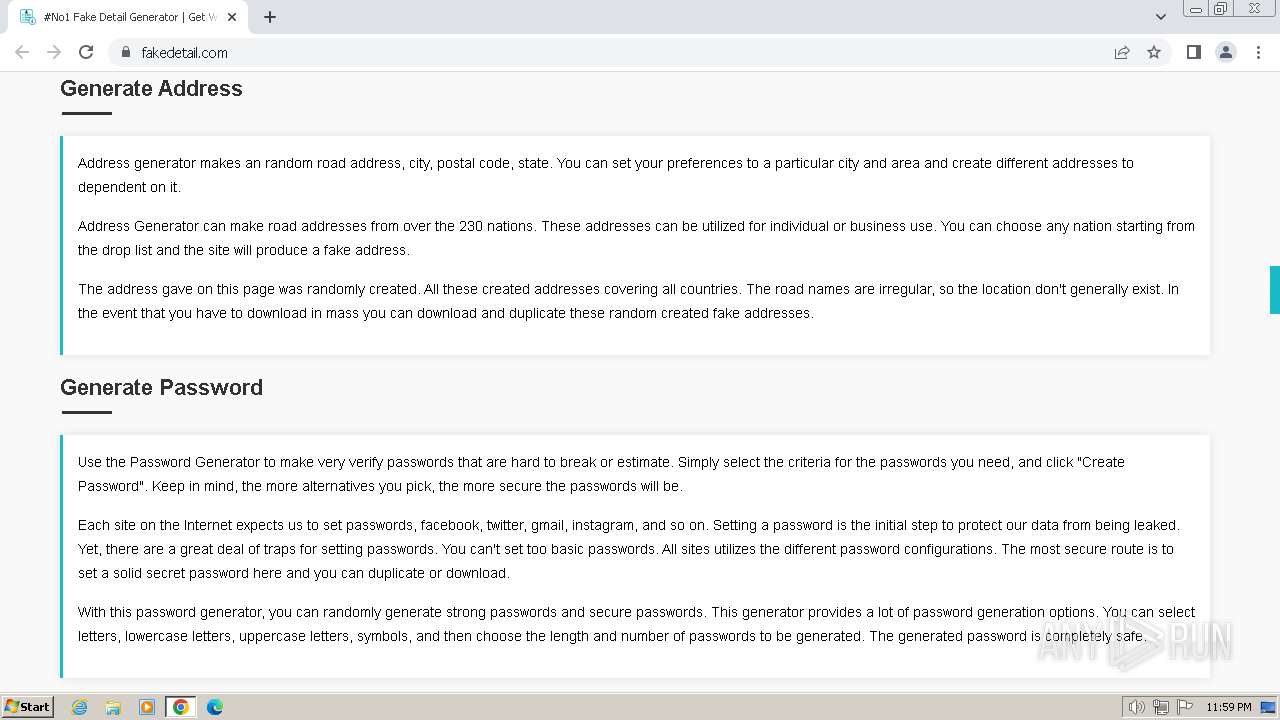This screenshot has width=1280, height=720.
Task: Open the browser side panel
Action: point(1193,52)
